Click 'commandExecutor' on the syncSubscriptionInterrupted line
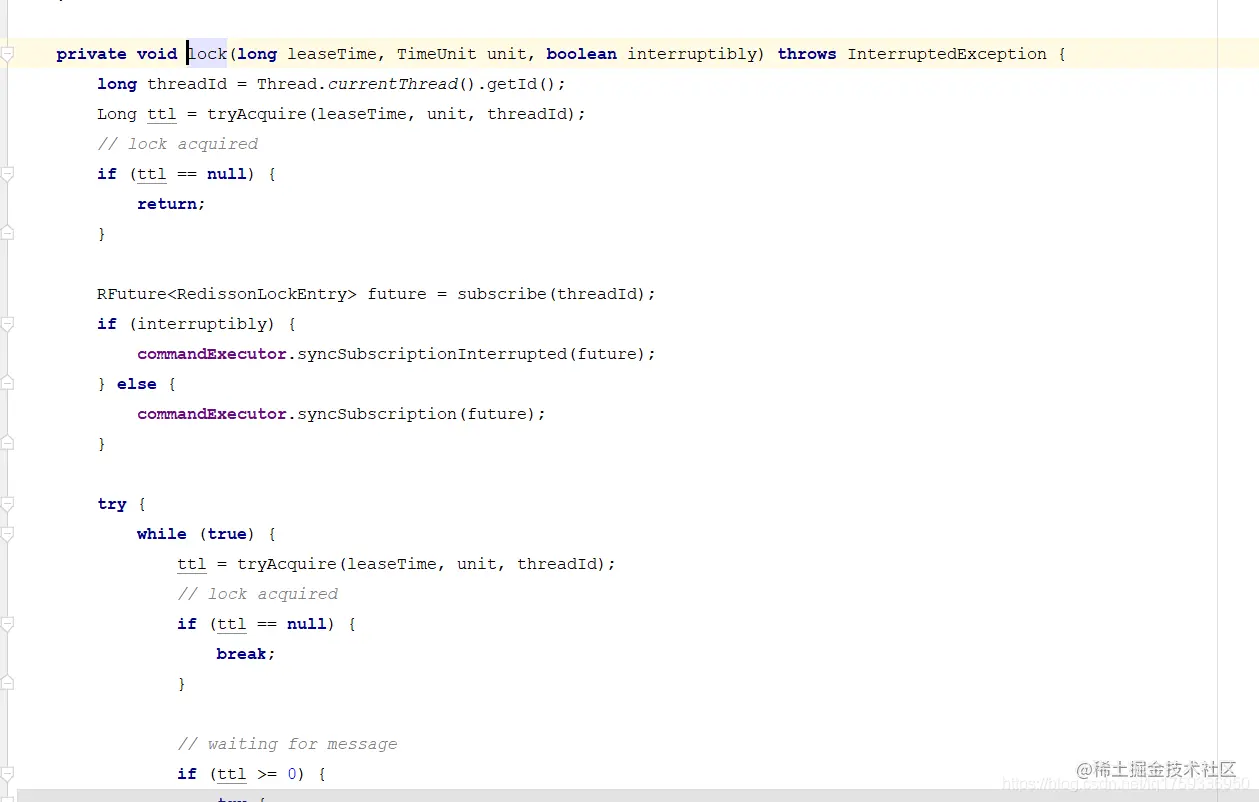The height and width of the screenshot is (802, 1259). click(212, 354)
